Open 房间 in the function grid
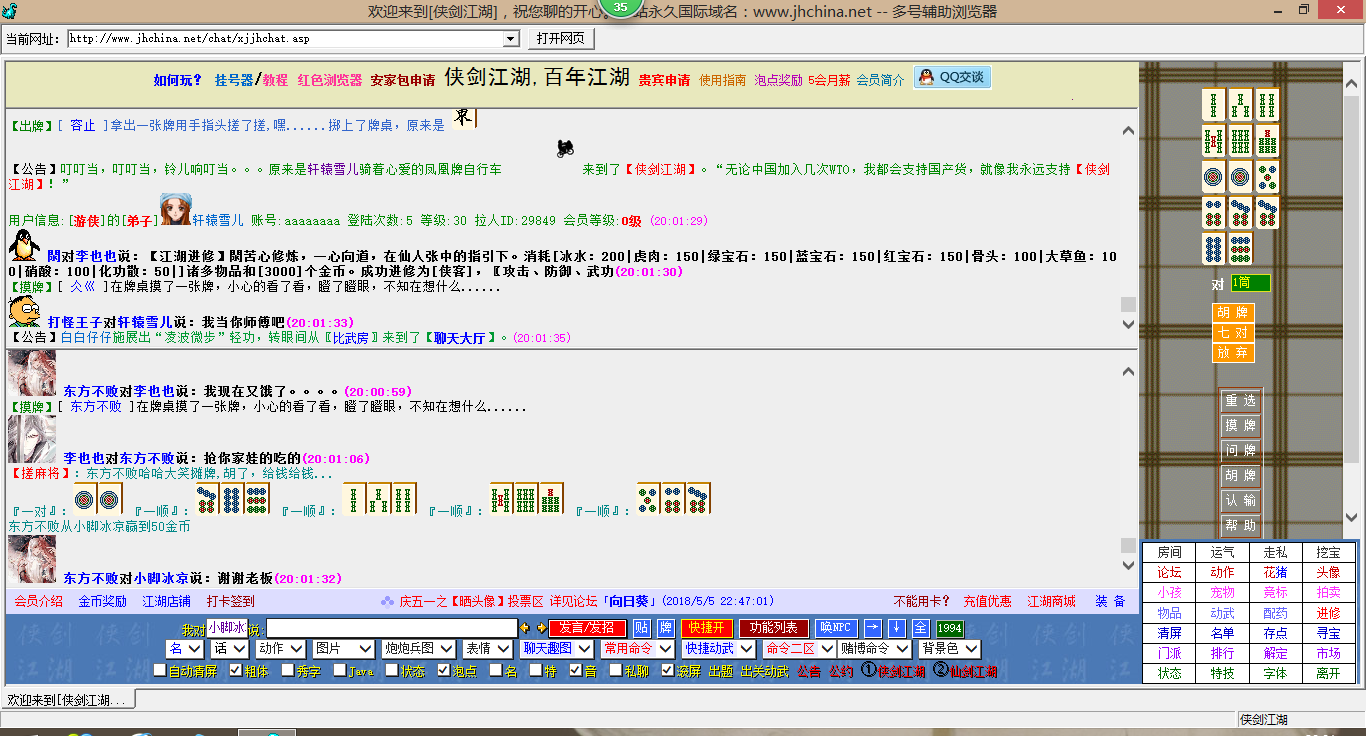1366x736 pixels. (x=1169, y=552)
